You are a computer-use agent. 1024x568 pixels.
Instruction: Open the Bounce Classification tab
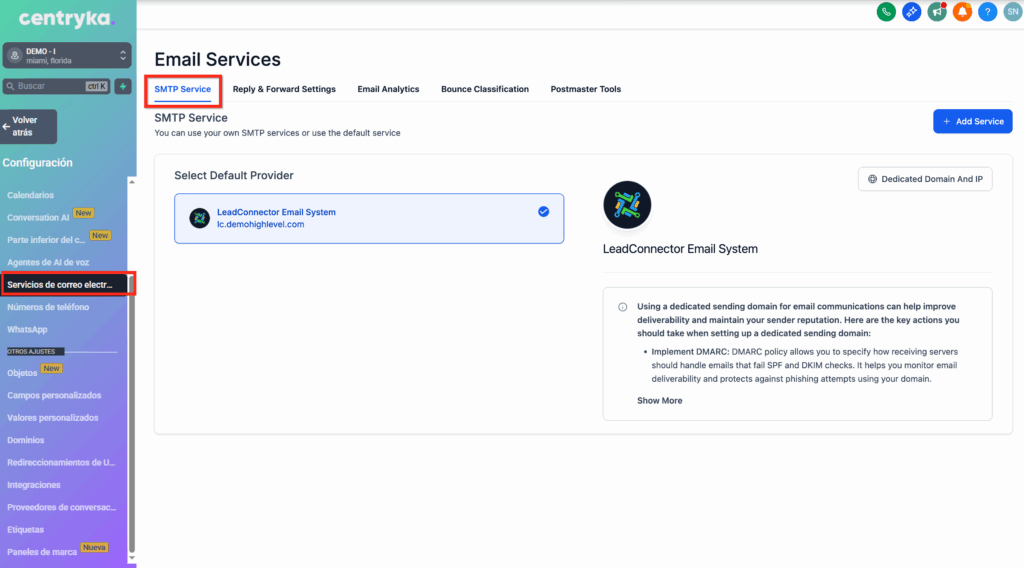click(x=484, y=89)
